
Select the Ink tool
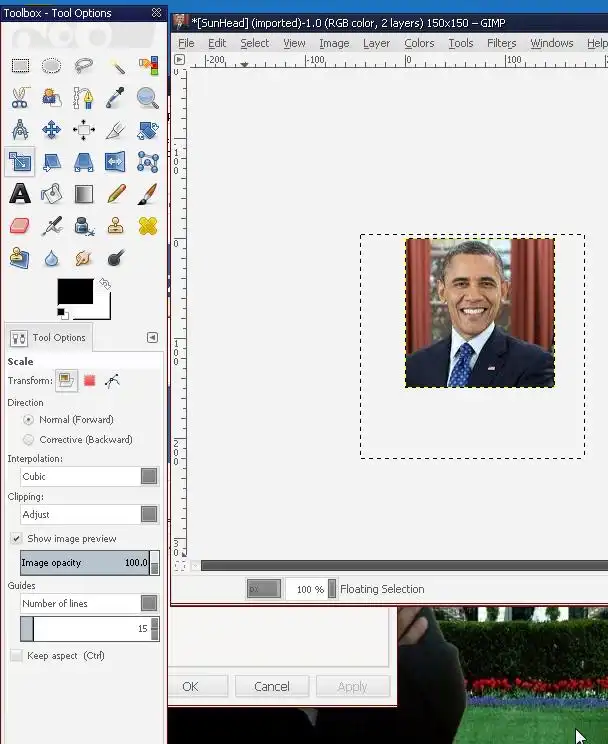point(84,226)
